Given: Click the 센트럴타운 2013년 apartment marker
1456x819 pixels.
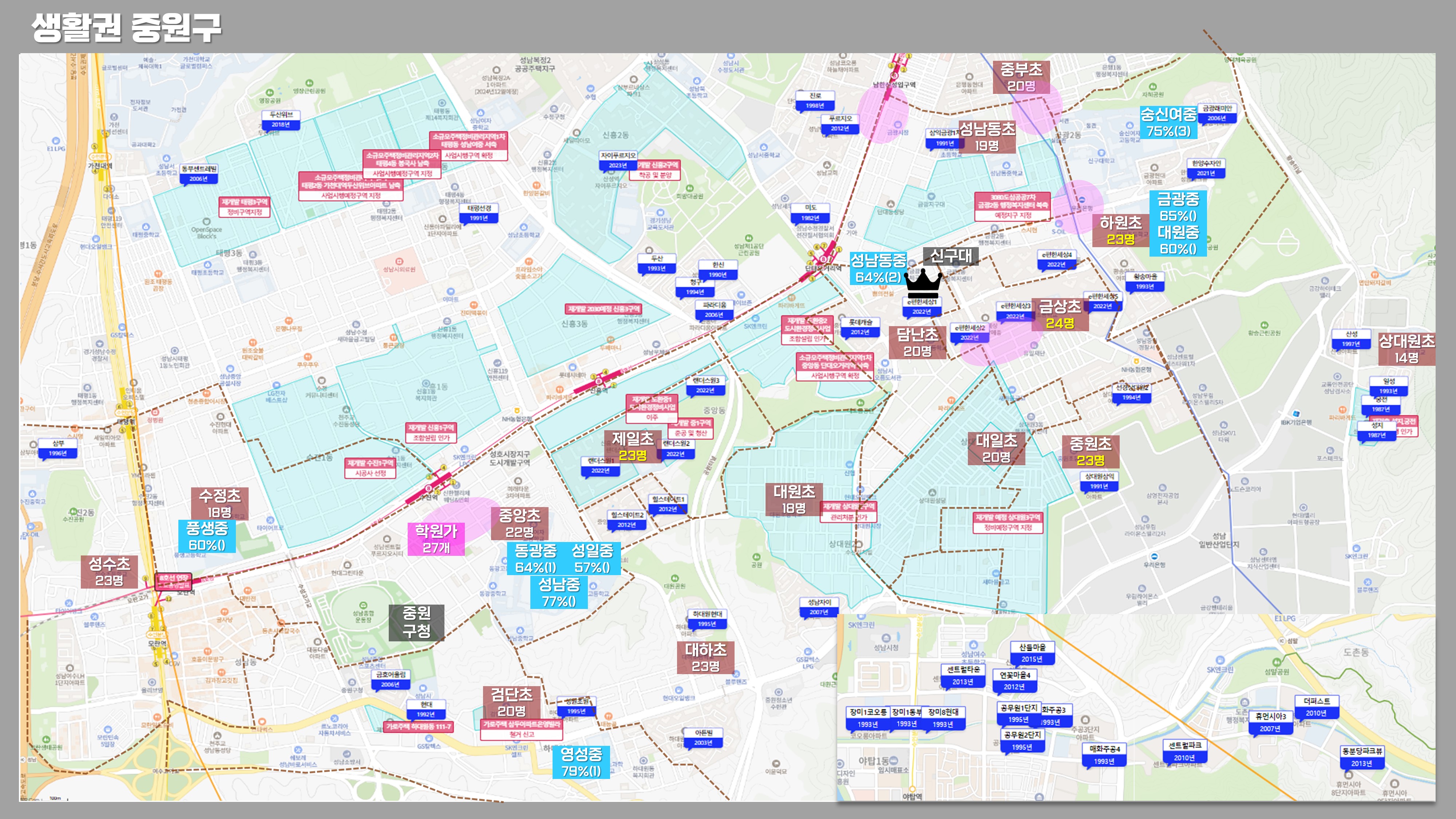Looking at the screenshot, I should (x=963, y=676).
